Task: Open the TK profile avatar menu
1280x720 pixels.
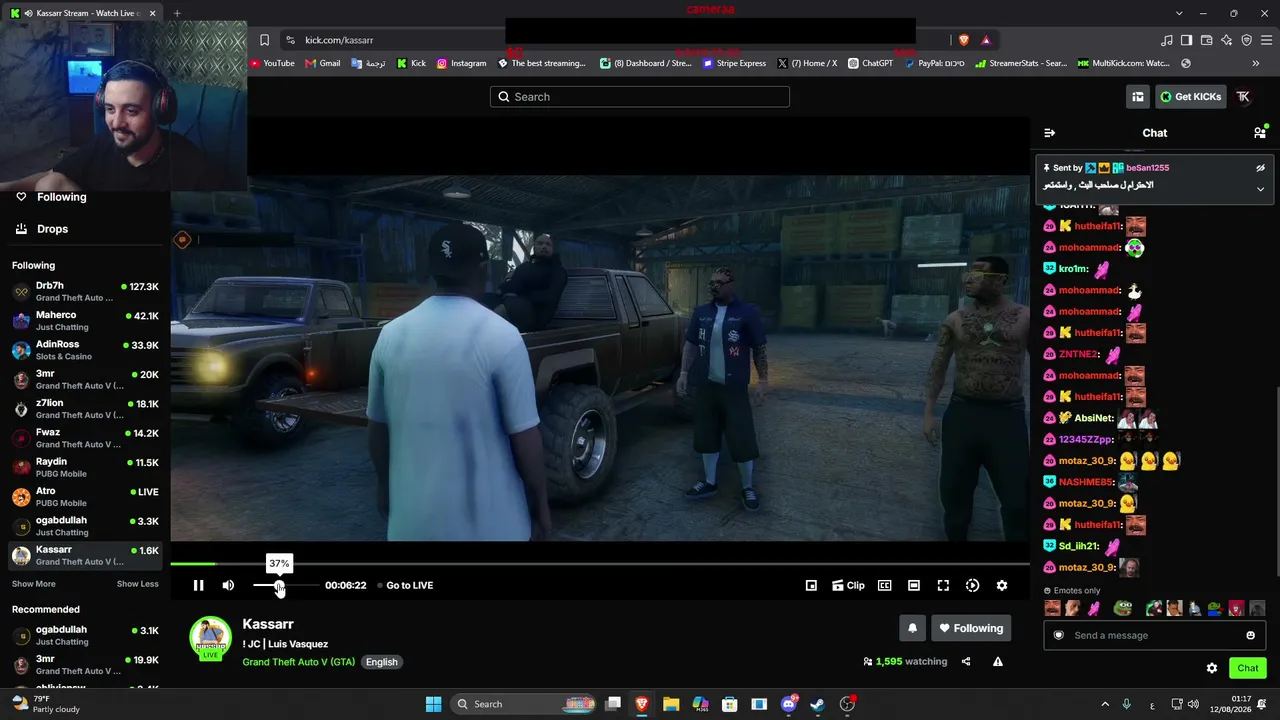Action: click(x=1243, y=97)
